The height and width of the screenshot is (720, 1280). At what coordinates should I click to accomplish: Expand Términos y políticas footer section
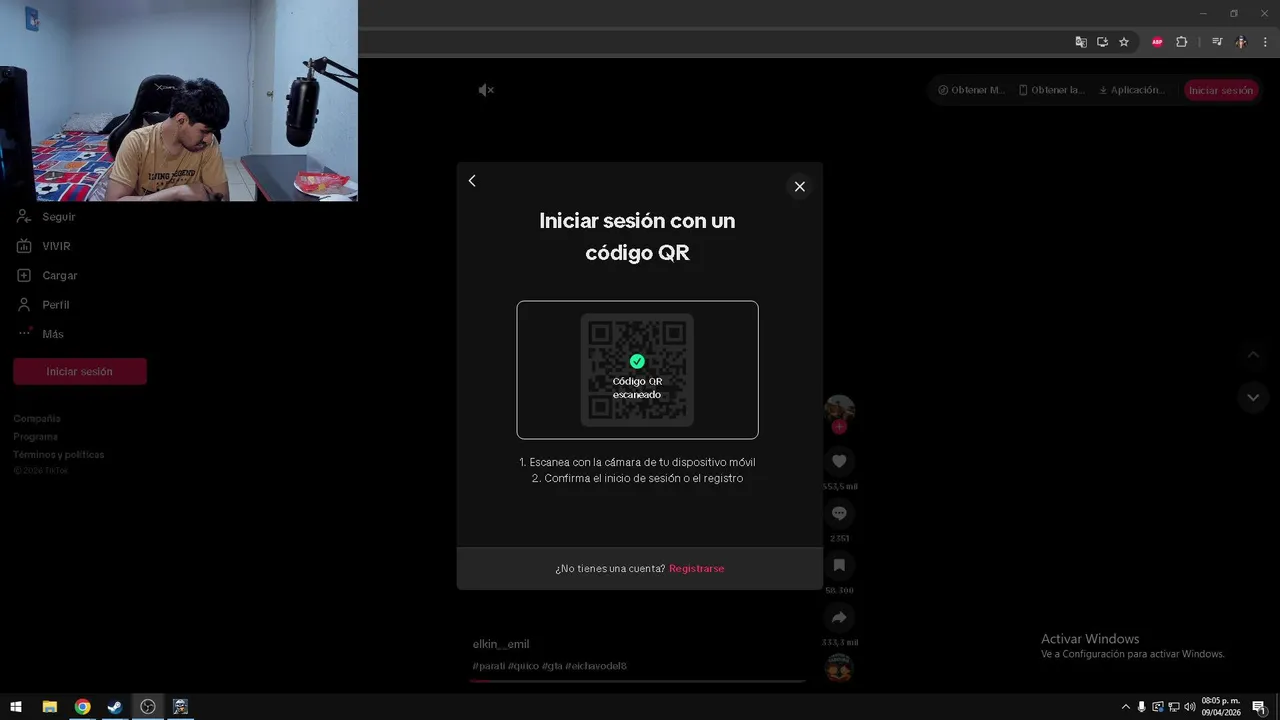59,455
